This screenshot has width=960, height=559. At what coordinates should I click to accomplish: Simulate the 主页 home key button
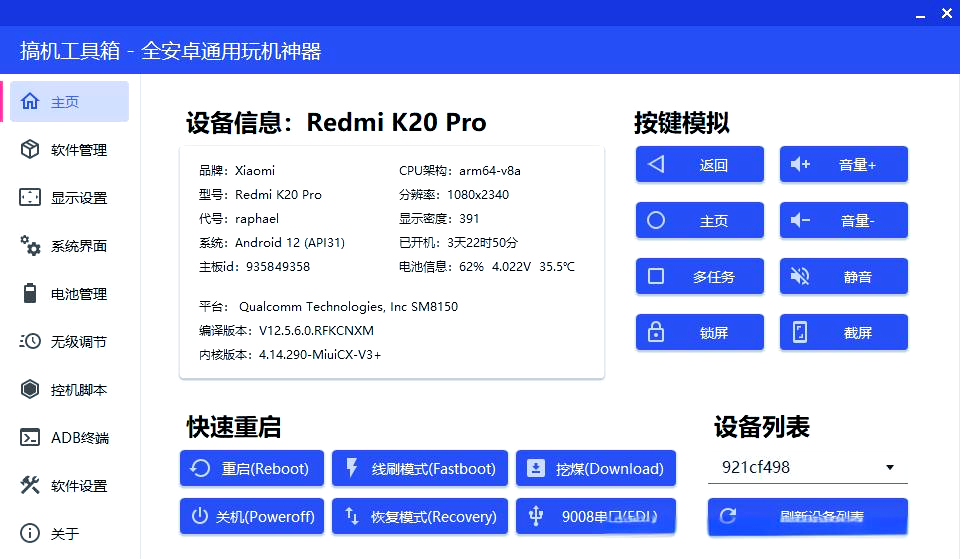(x=700, y=220)
